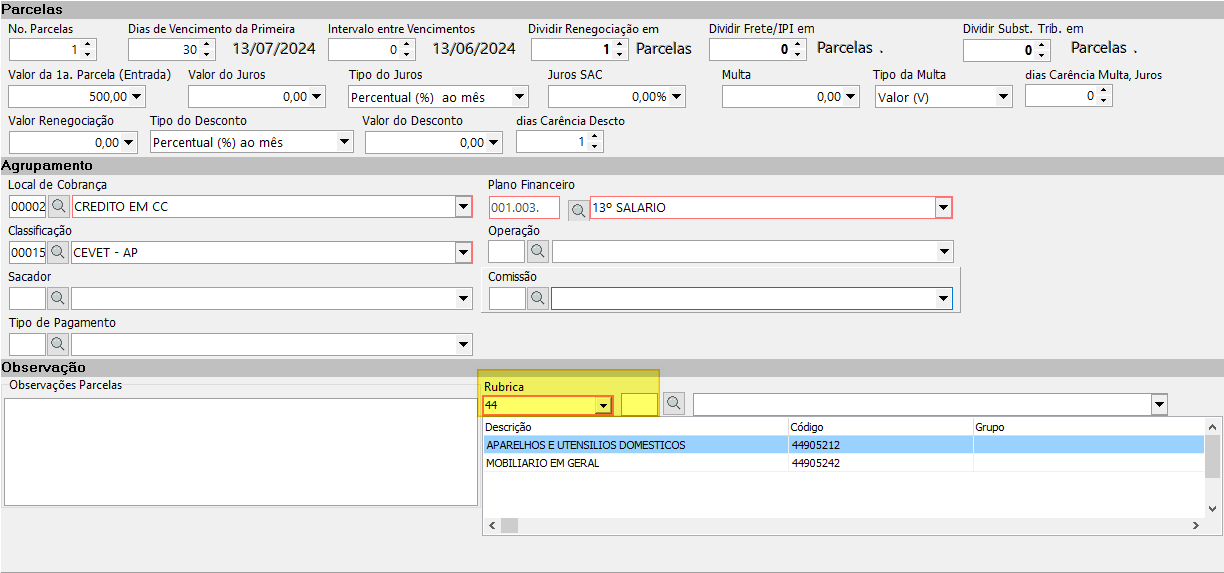This screenshot has width=1224, height=573.
Task: Expand the Tipo da Multa dropdown
Action: 1003,97
